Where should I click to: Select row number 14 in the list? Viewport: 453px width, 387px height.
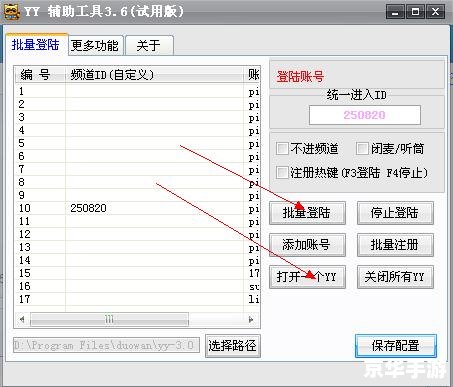(138, 260)
